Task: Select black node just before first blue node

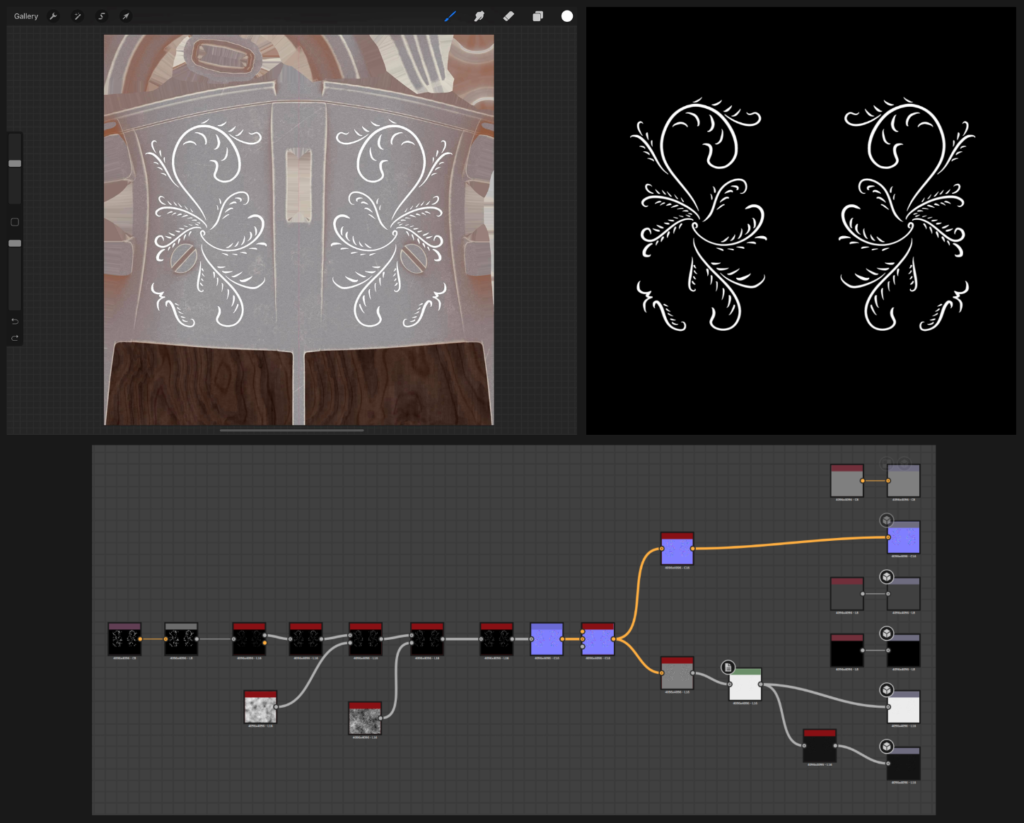Action: click(496, 639)
